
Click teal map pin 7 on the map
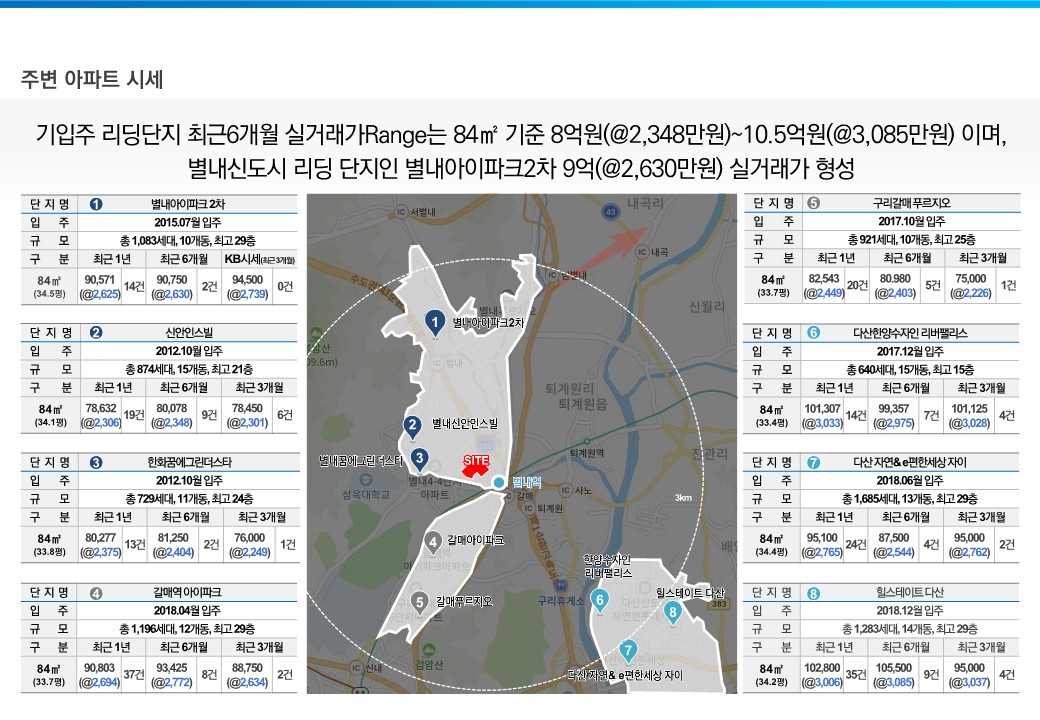[x=627, y=652]
